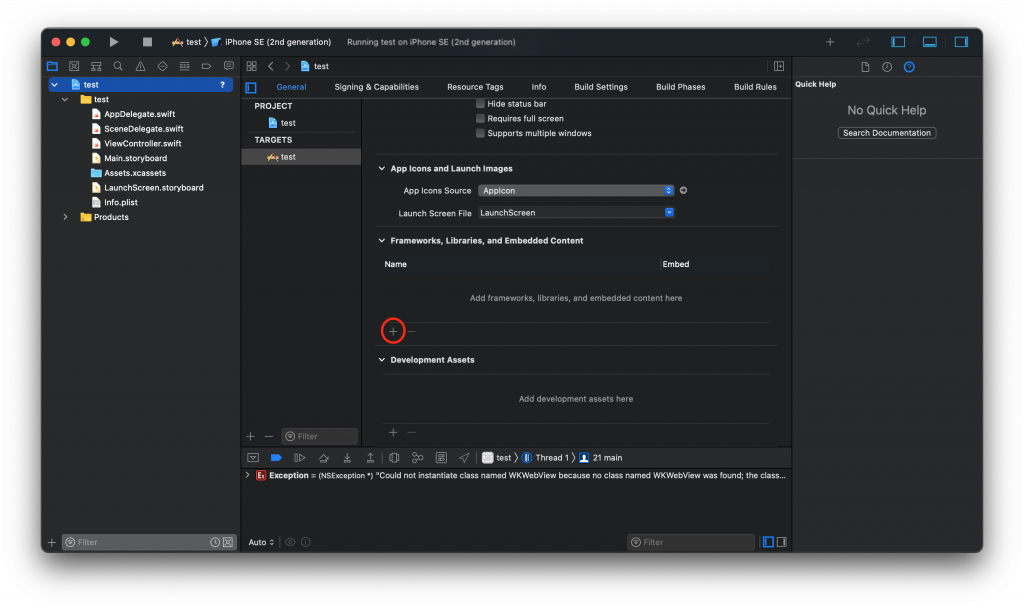The height and width of the screenshot is (607, 1024).
Task: Toggle the project and targets list sidebar
Action: point(251,87)
